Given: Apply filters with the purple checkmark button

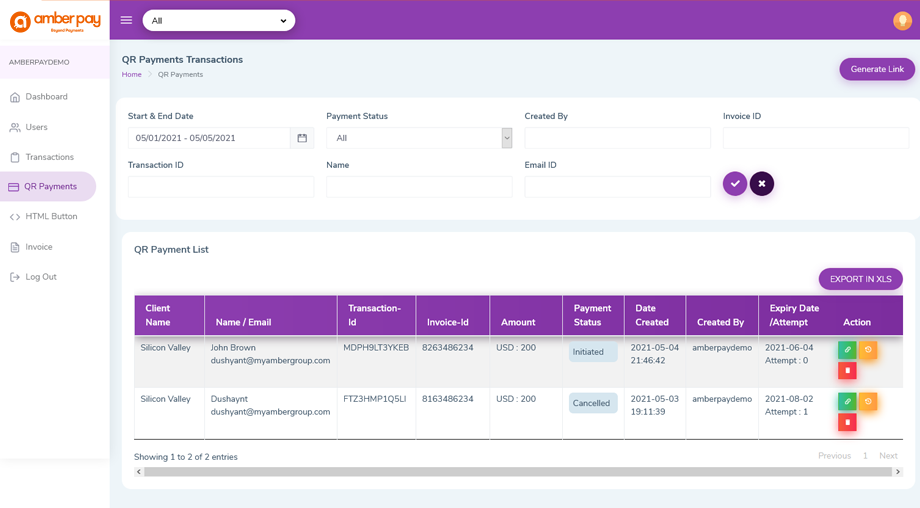Looking at the screenshot, I should pyautogui.click(x=735, y=184).
